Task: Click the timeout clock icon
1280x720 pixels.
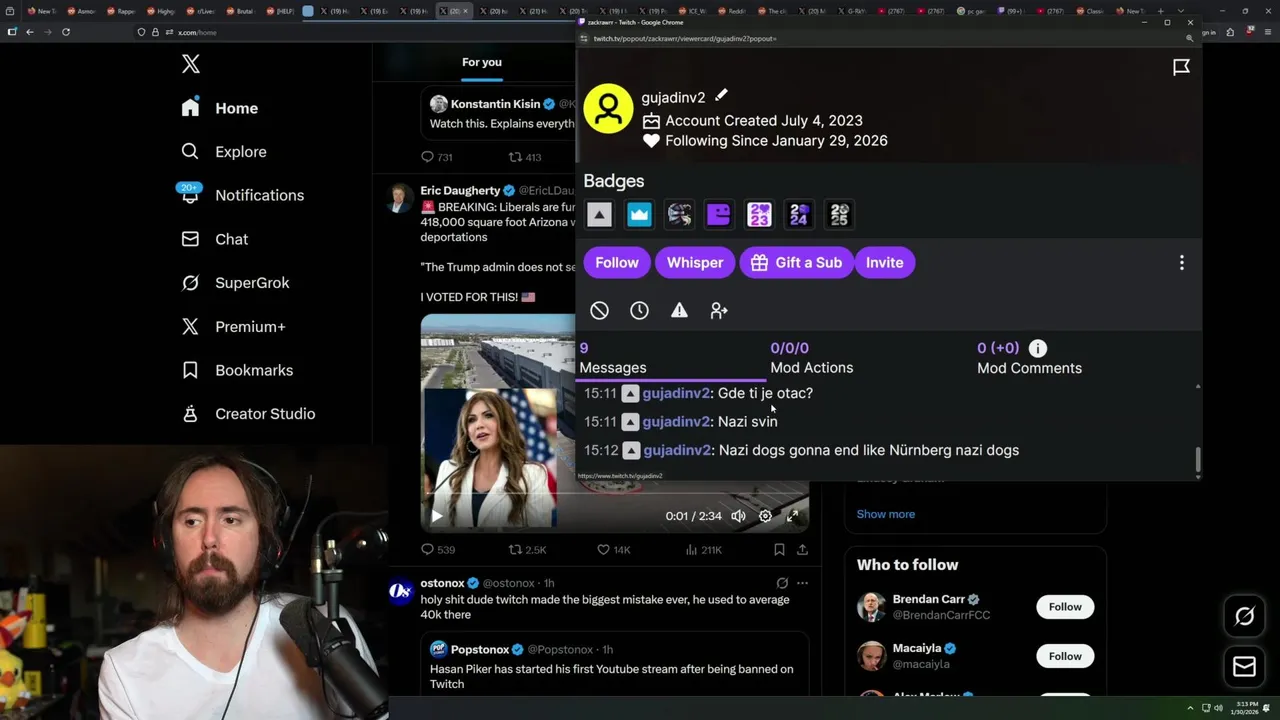Action: 639,311
